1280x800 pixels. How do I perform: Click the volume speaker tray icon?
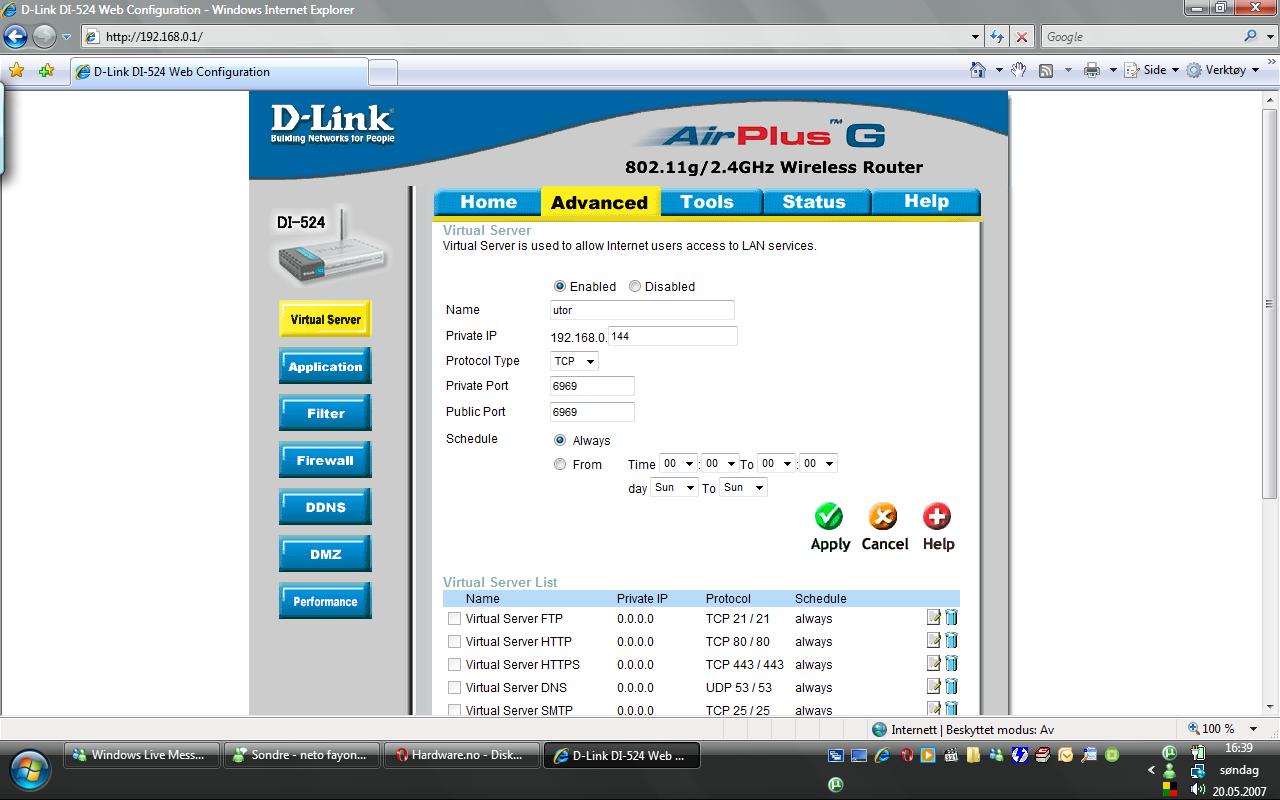[1197, 790]
